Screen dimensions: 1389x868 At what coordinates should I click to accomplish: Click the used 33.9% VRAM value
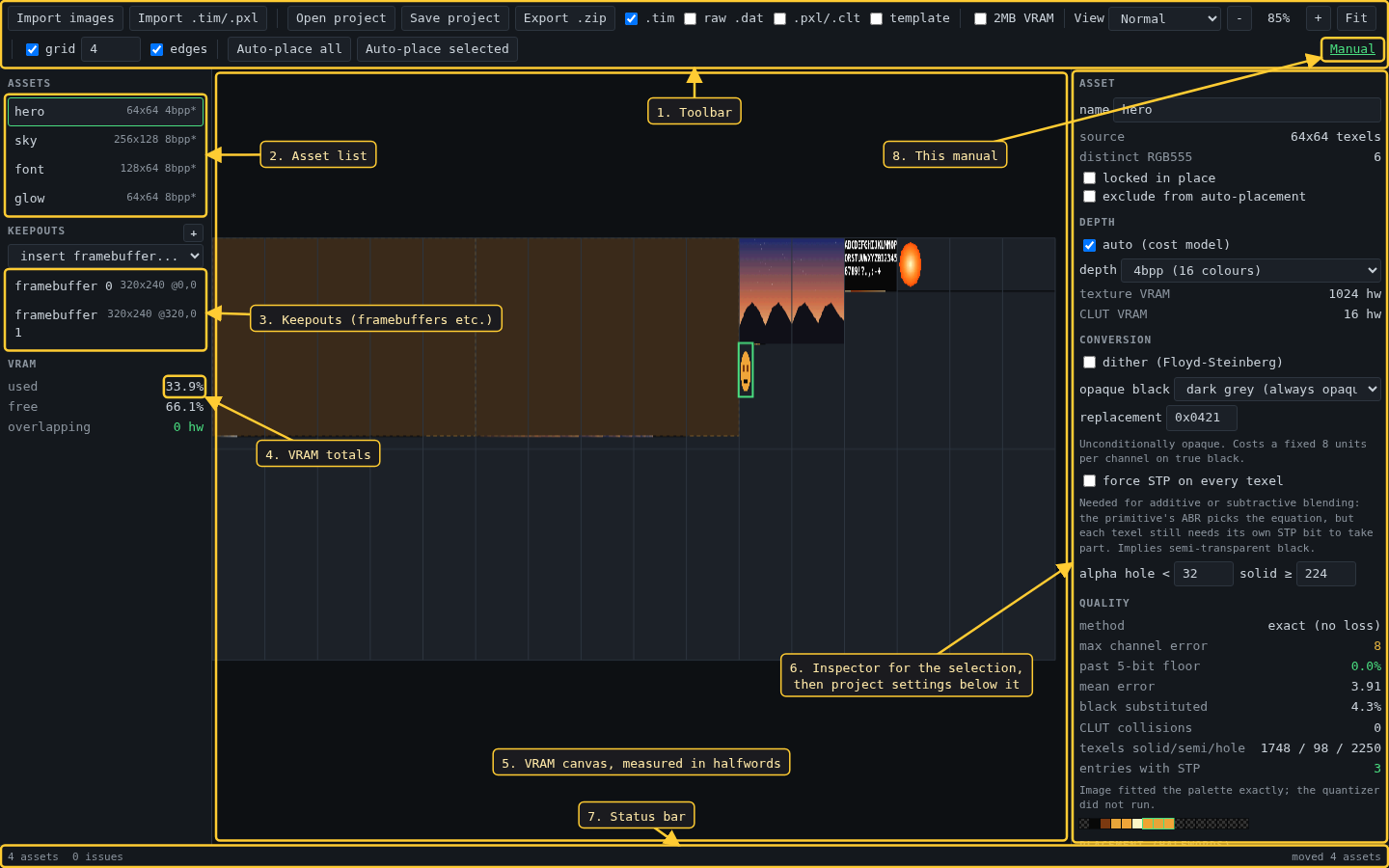click(x=184, y=387)
